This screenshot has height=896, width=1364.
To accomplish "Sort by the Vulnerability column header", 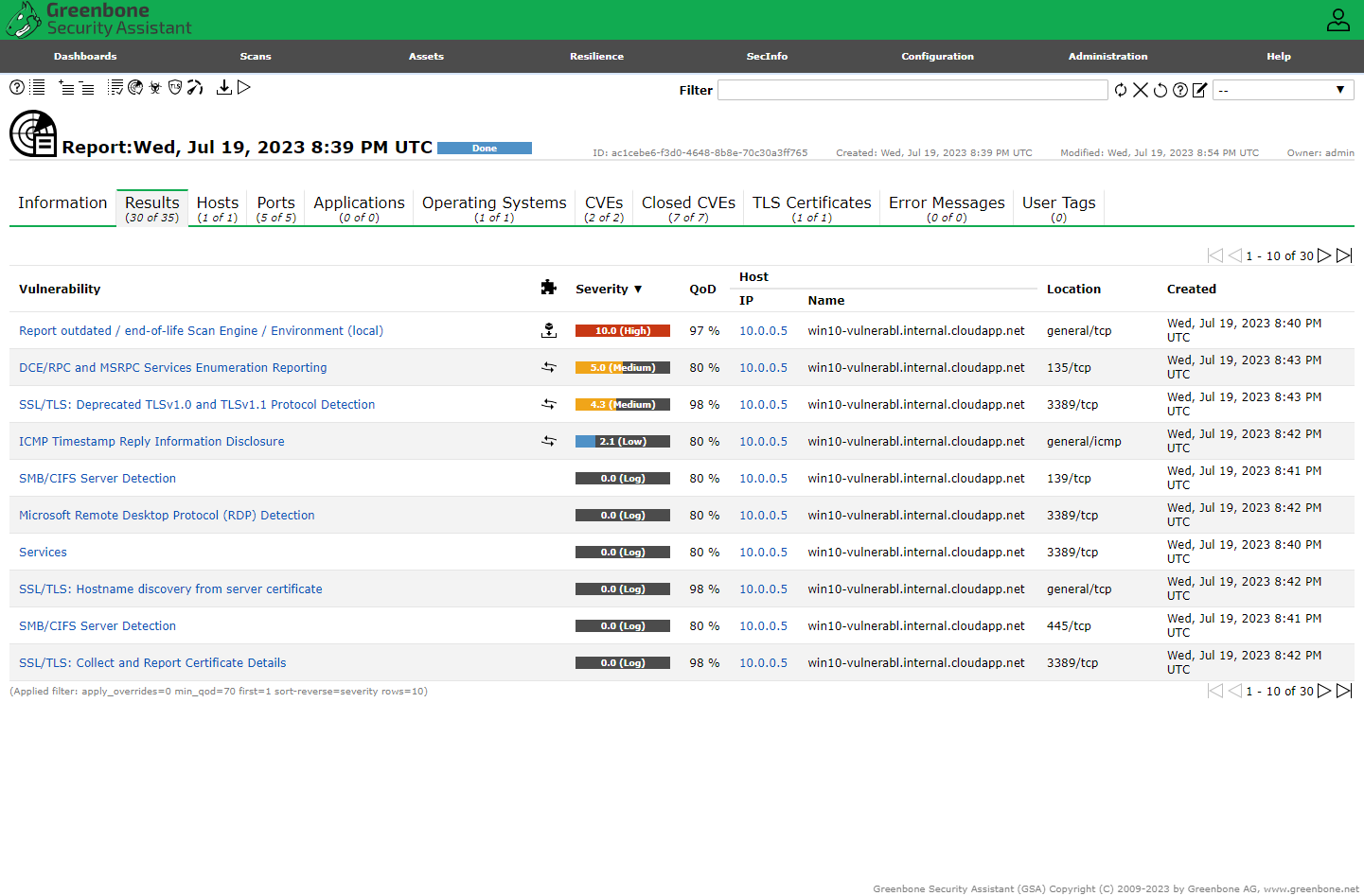I will [60, 289].
